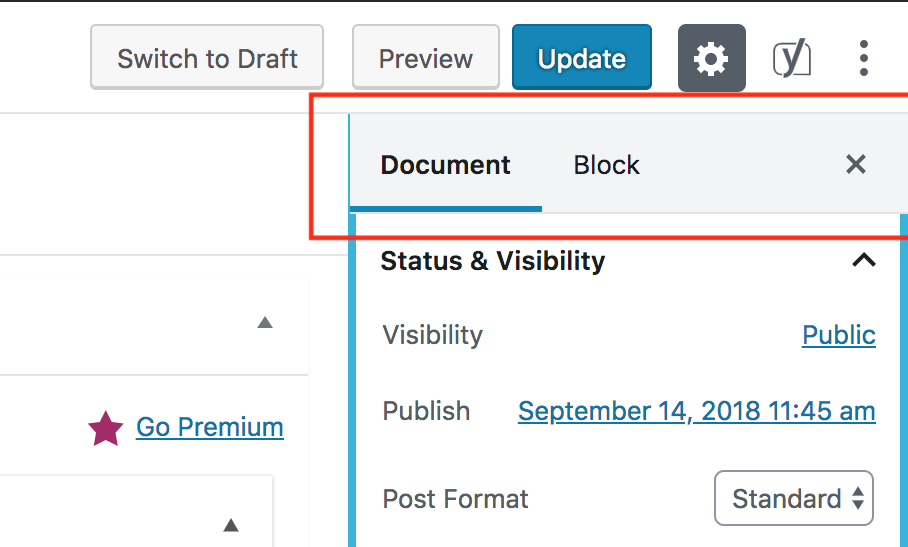
Task: Click the Post Format label text
Action: (455, 498)
